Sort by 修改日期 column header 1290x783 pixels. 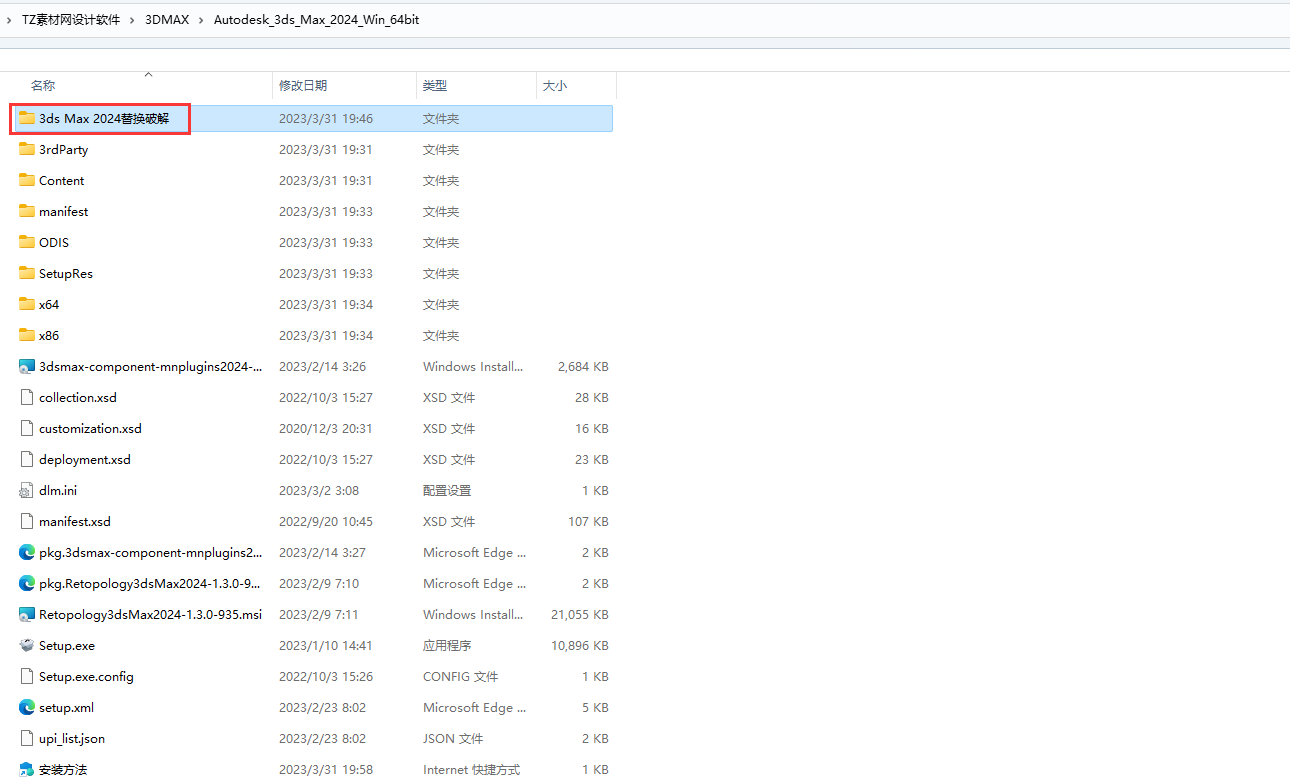tap(303, 86)
